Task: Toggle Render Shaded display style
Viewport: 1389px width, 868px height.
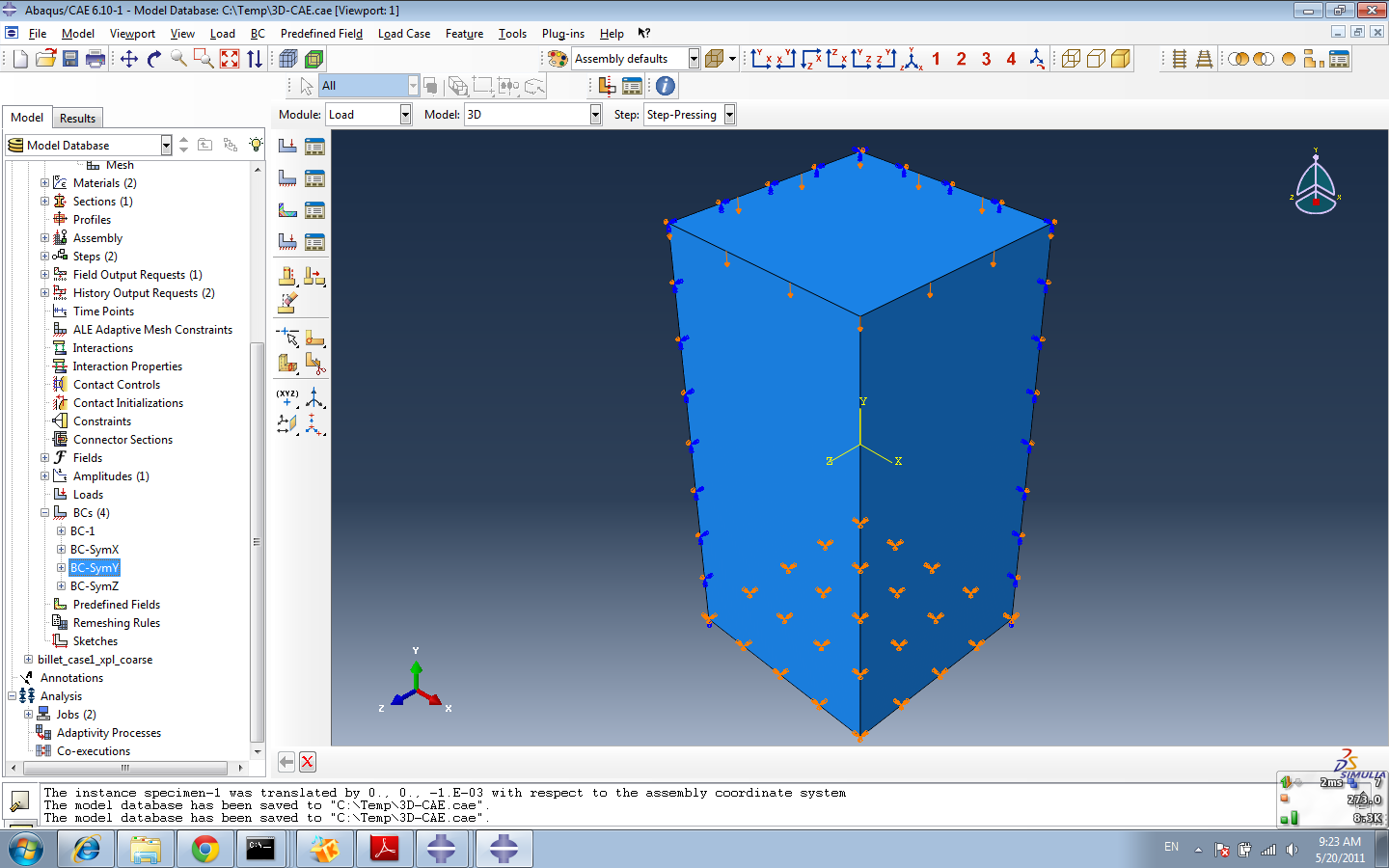Action: coord(1121,59)
